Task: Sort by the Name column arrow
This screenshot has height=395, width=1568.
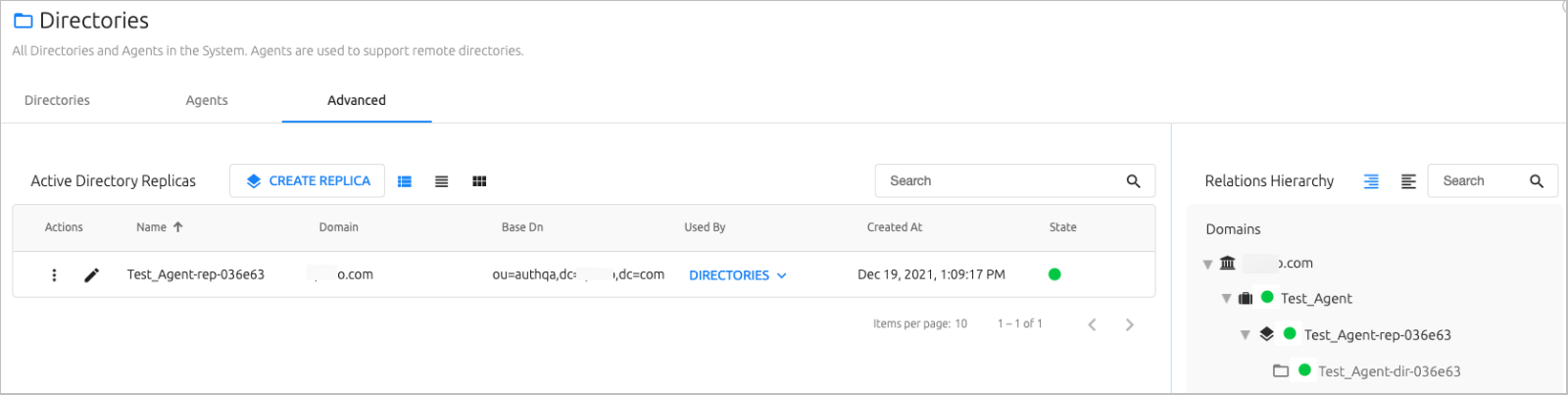Action: pos(178,227)
